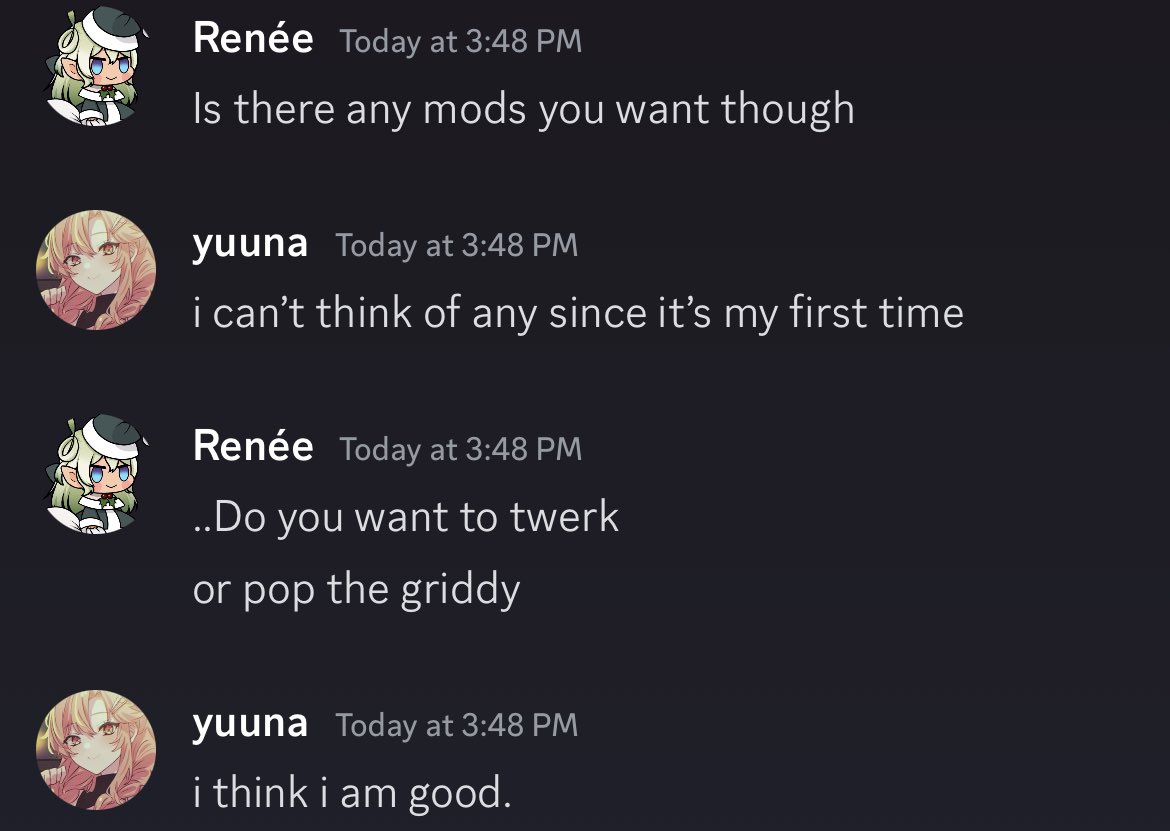
Task: Open yuuna's avatar beside 'i think i am good'
Action: point(96,750)
